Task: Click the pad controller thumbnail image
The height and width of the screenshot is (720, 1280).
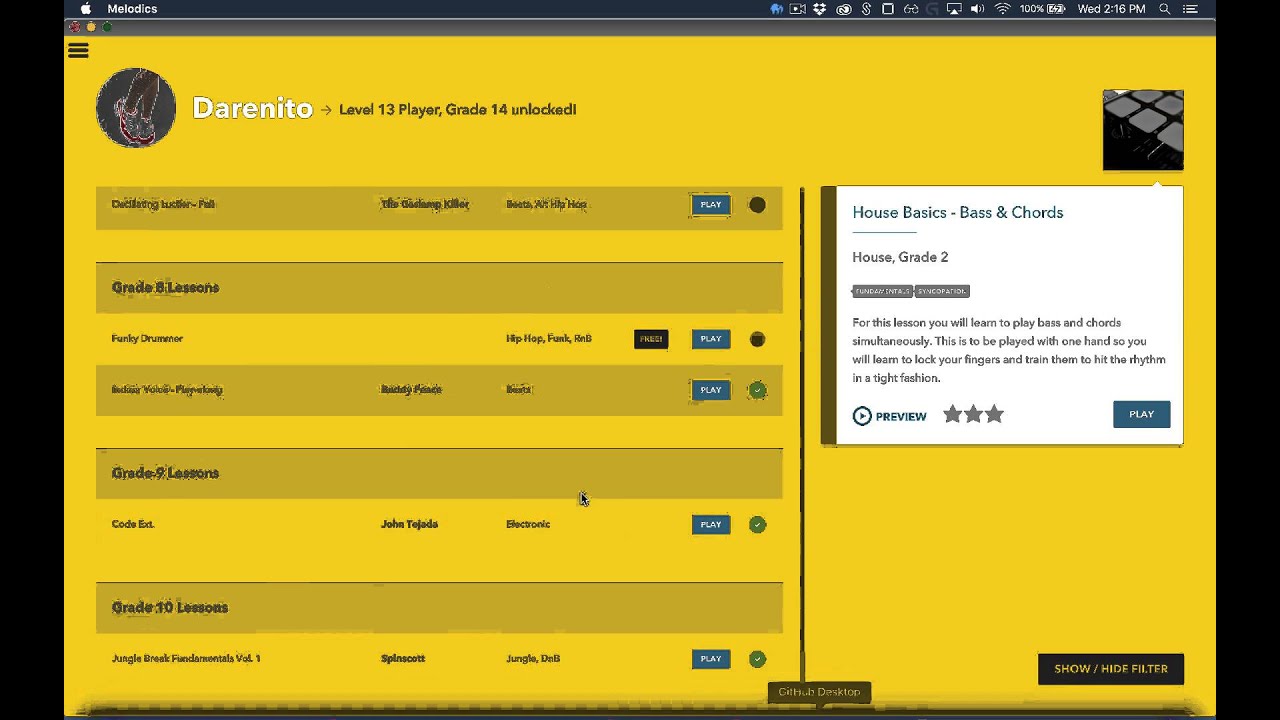Action: 1143,130
